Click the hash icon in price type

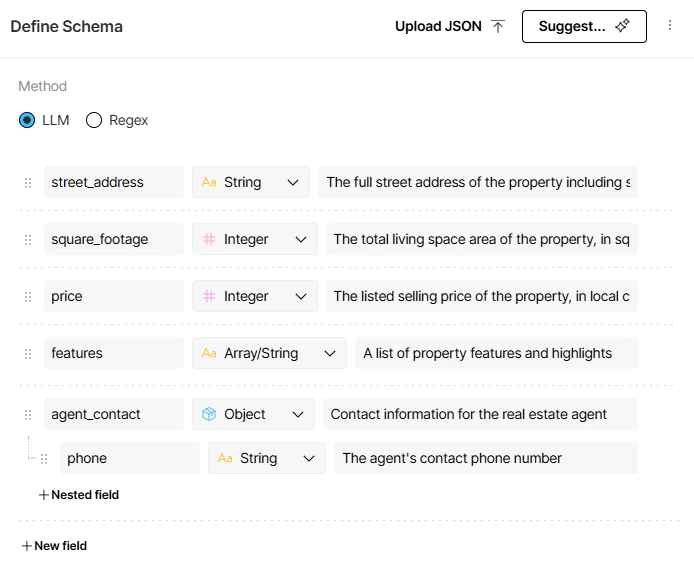[209, 296]
